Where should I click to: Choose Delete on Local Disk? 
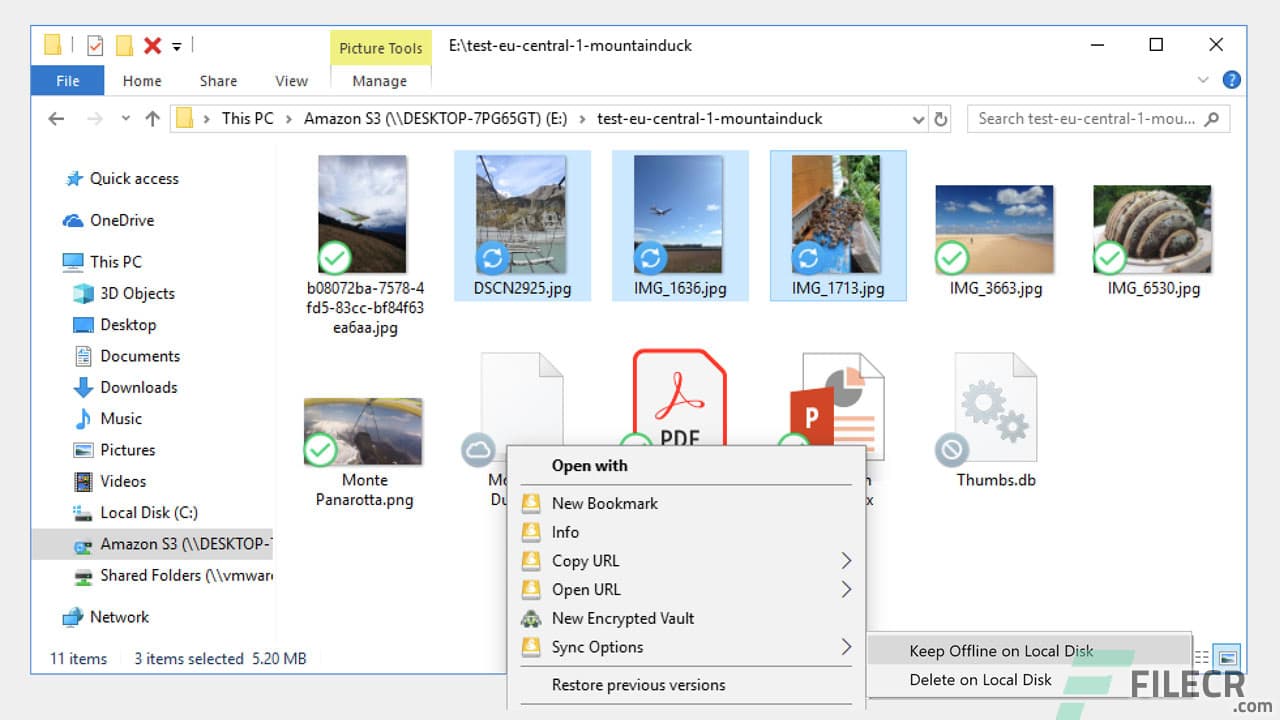pyautogui.click(x=980, y=679)
